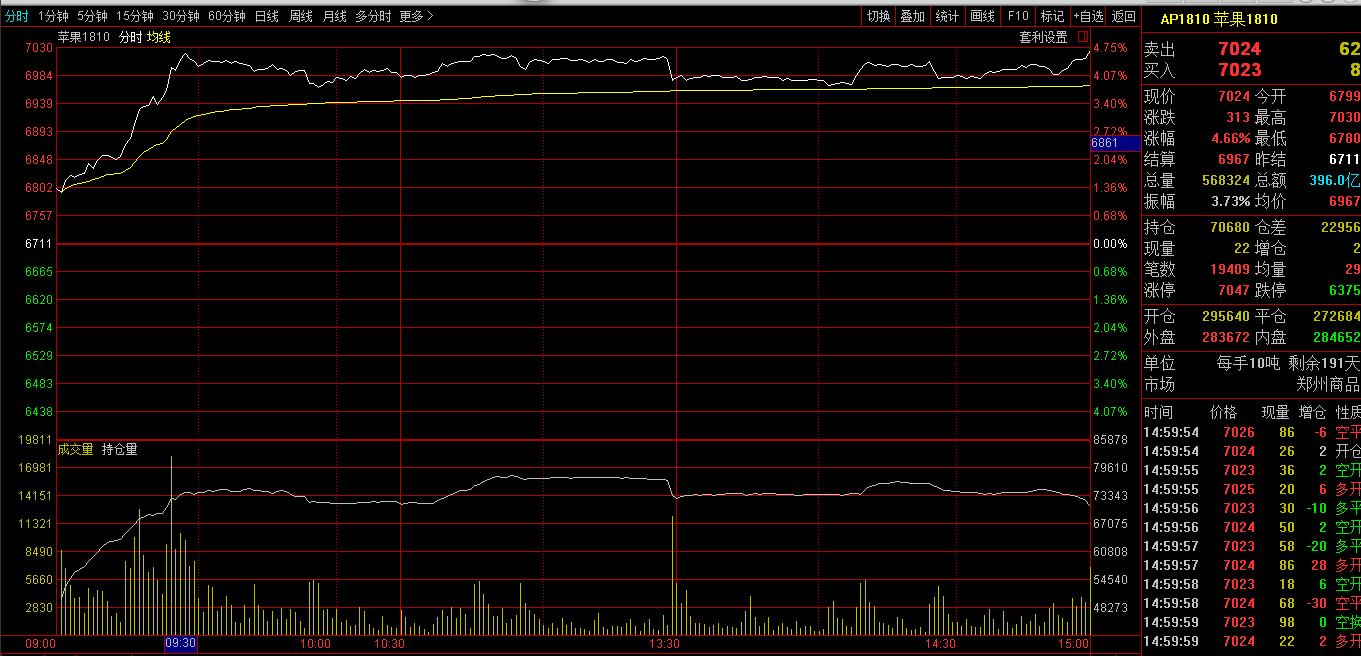Switch to the 日线 daily chart tab
This screenshot has height=656, width=1361.
(x=267, y=16)
